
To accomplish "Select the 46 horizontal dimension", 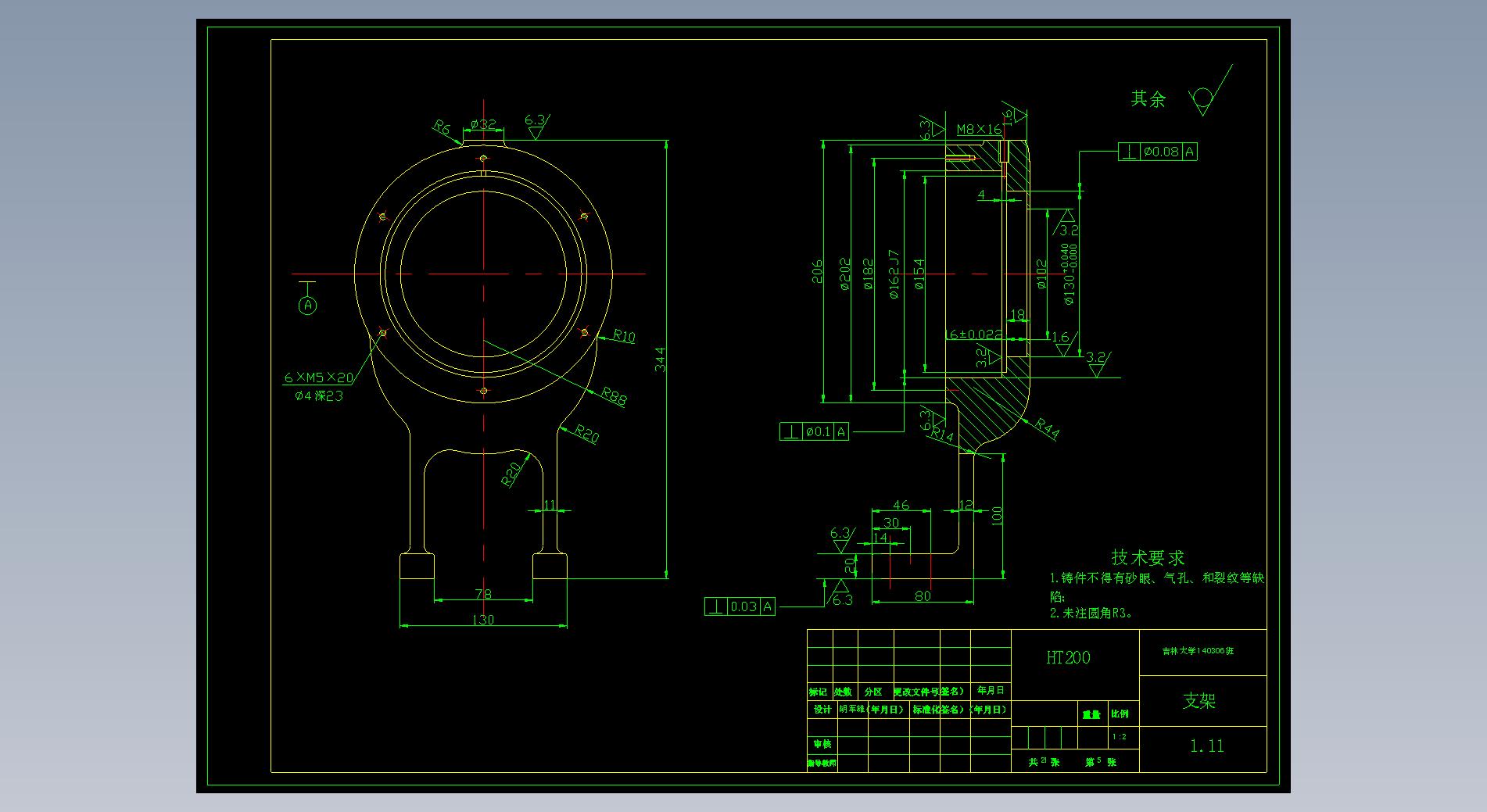I will tap(901, 506).
